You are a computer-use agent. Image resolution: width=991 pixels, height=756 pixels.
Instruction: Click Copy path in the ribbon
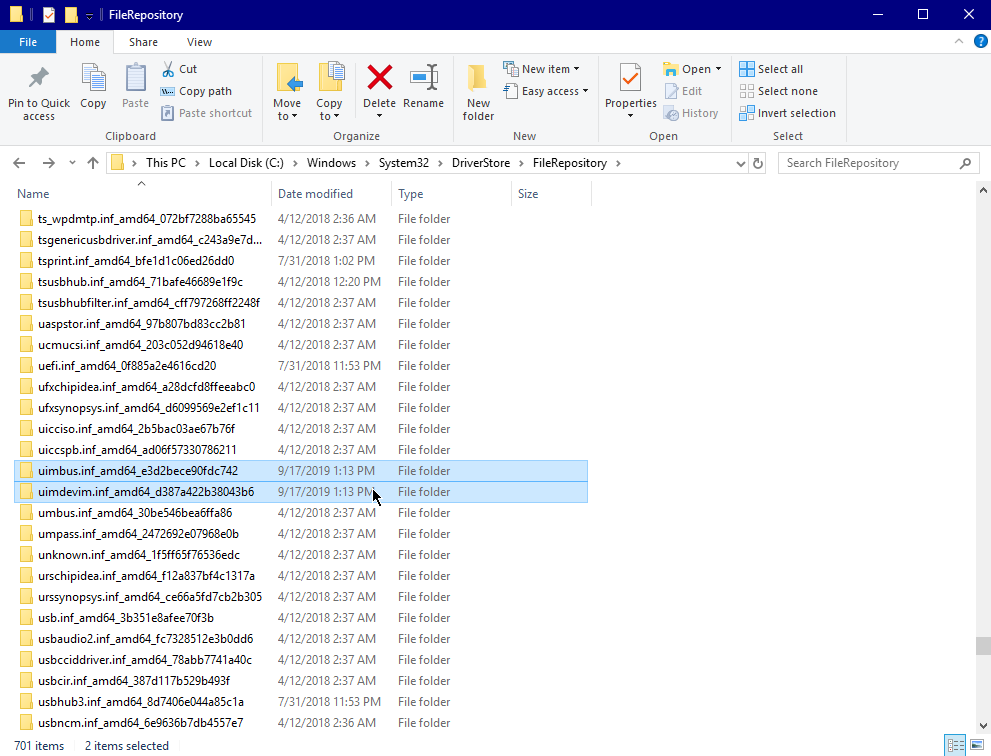pos(196,91)
